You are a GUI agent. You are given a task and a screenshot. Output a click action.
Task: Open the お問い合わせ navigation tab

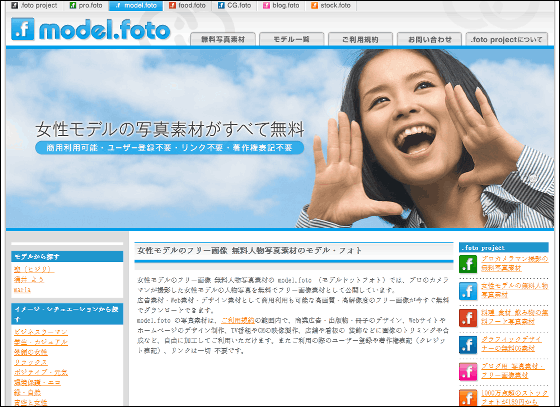[x=429, y=39]
